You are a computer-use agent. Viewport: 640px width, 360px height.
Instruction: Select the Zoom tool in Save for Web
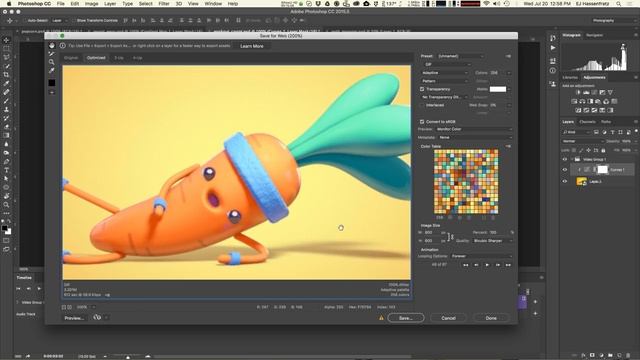point(52,62)
